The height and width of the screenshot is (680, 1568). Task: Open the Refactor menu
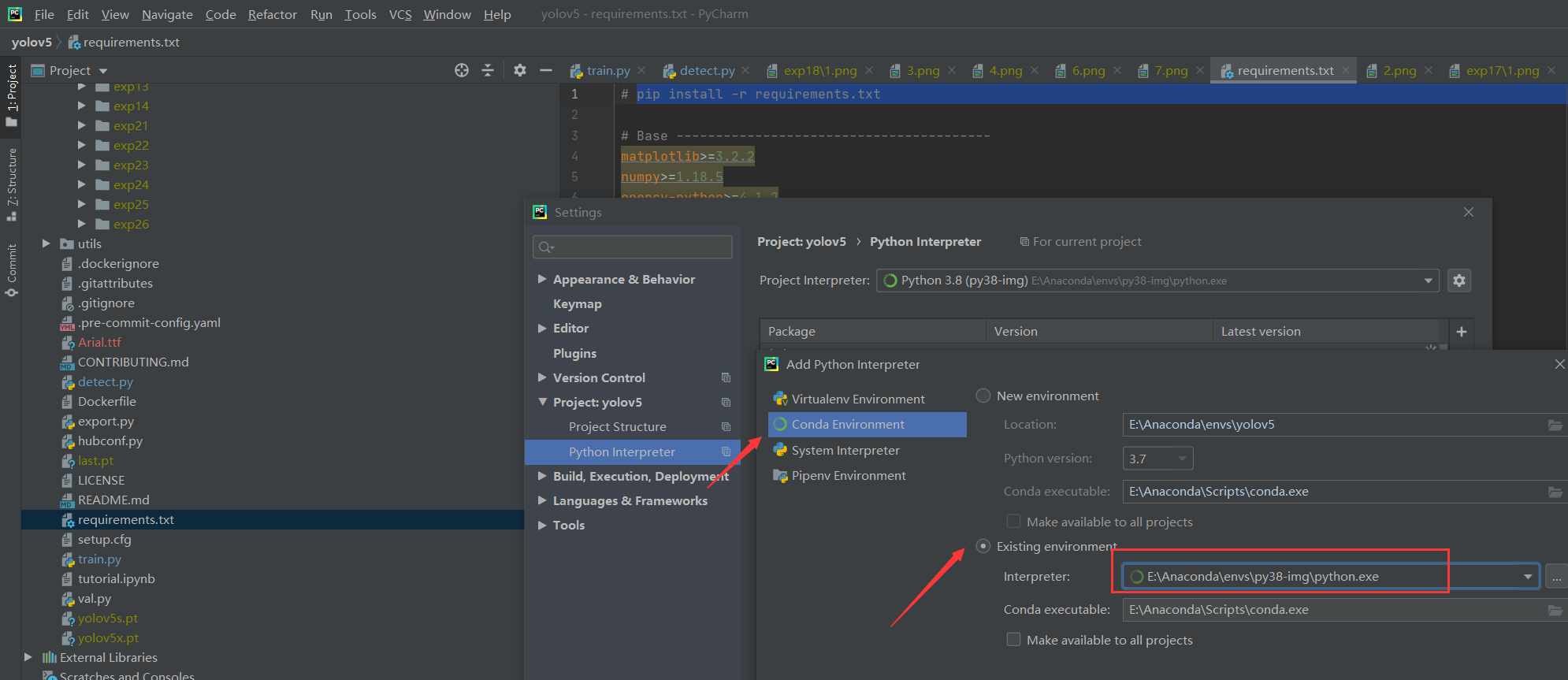point(273,14)
